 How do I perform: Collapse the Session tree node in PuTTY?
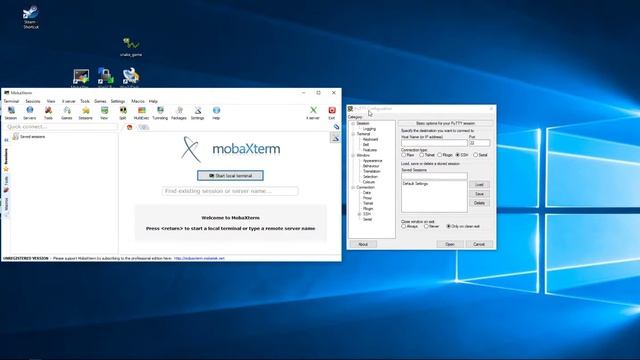pyautogui.click(x=353, y=123)
